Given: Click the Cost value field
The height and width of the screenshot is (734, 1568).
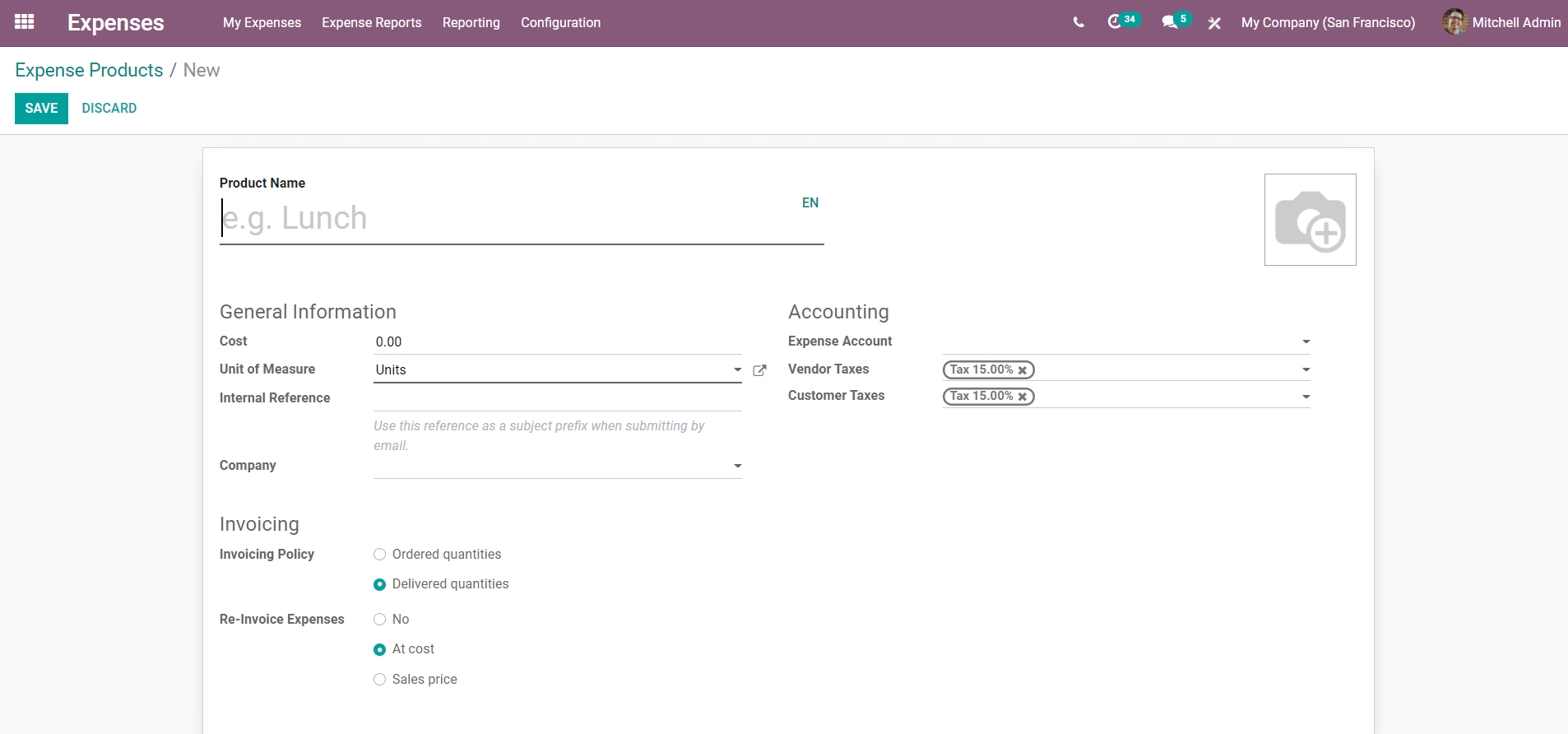Looking at the screenshot, I should (558, 341).
